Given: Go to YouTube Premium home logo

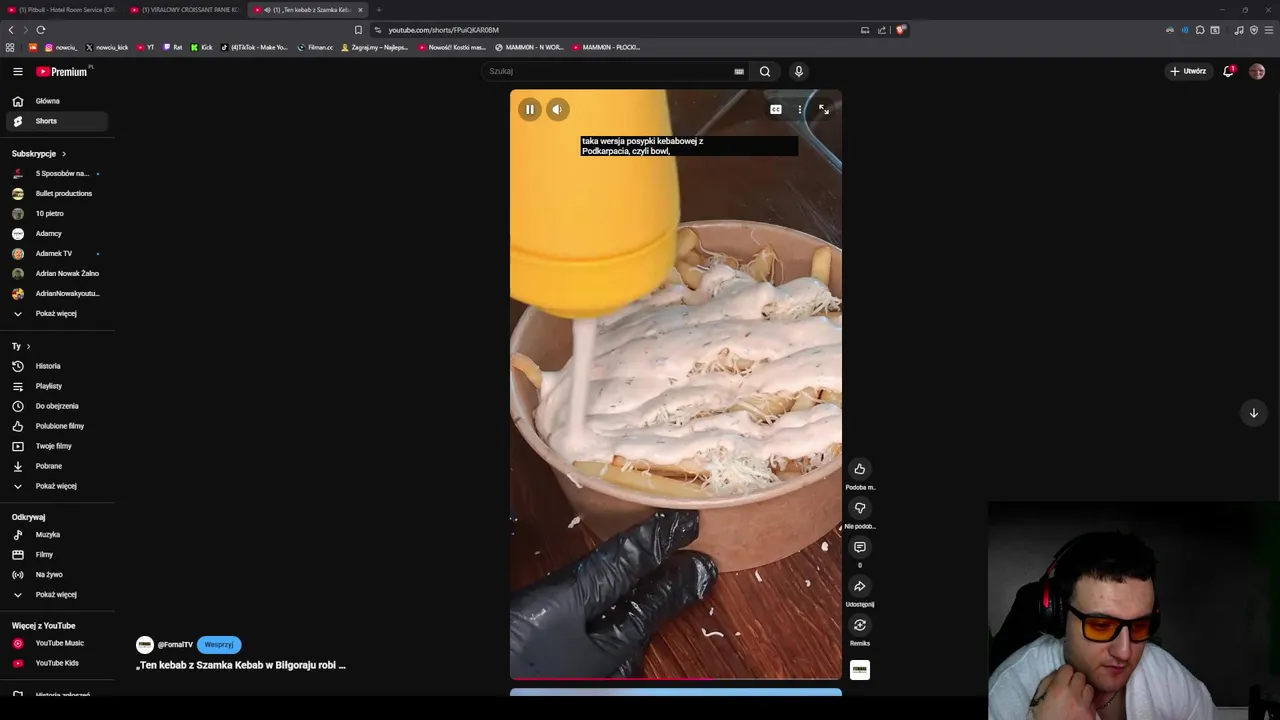Looking at the screenshot, I should pyautogui.click(x=64, y=71).
